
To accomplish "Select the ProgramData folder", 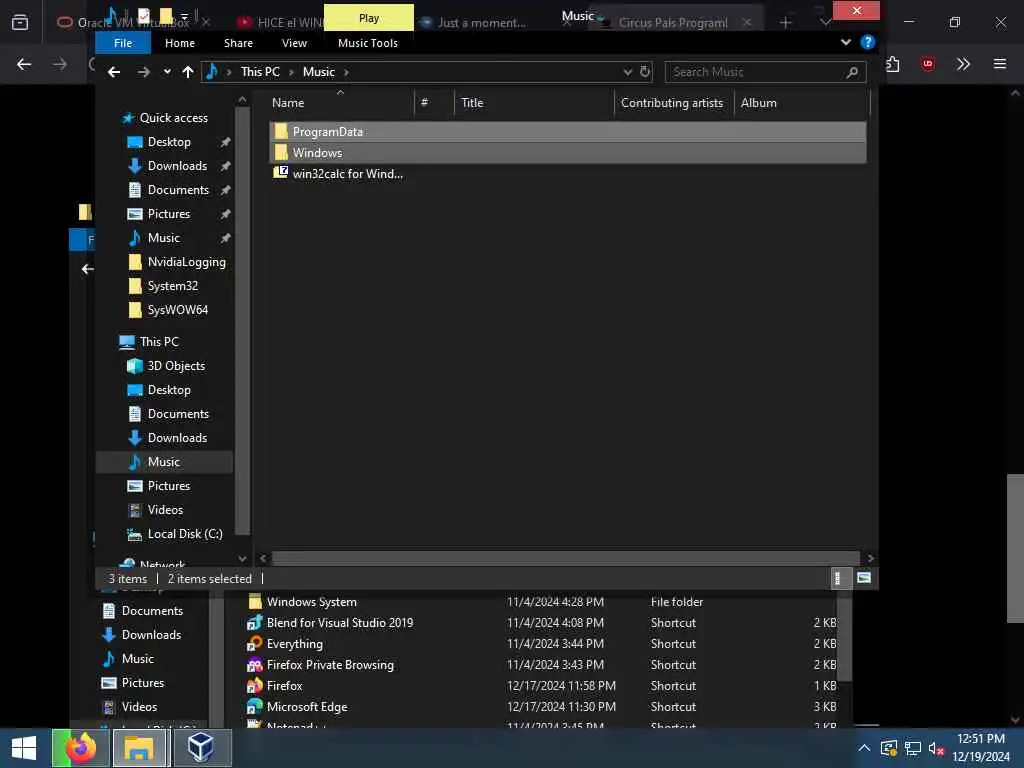I will coord(568,132).
